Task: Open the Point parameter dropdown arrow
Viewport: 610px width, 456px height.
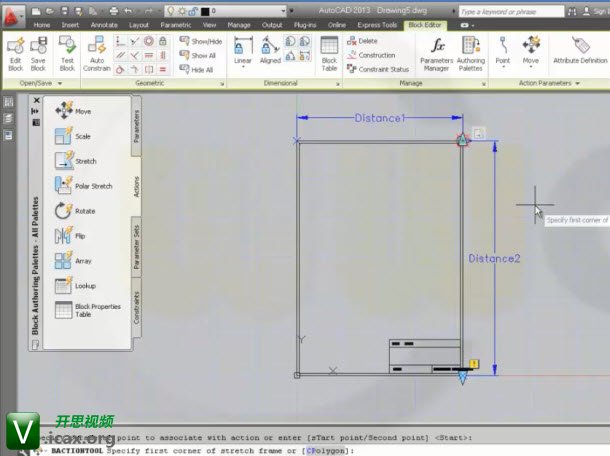Action: tap(503, 67)
